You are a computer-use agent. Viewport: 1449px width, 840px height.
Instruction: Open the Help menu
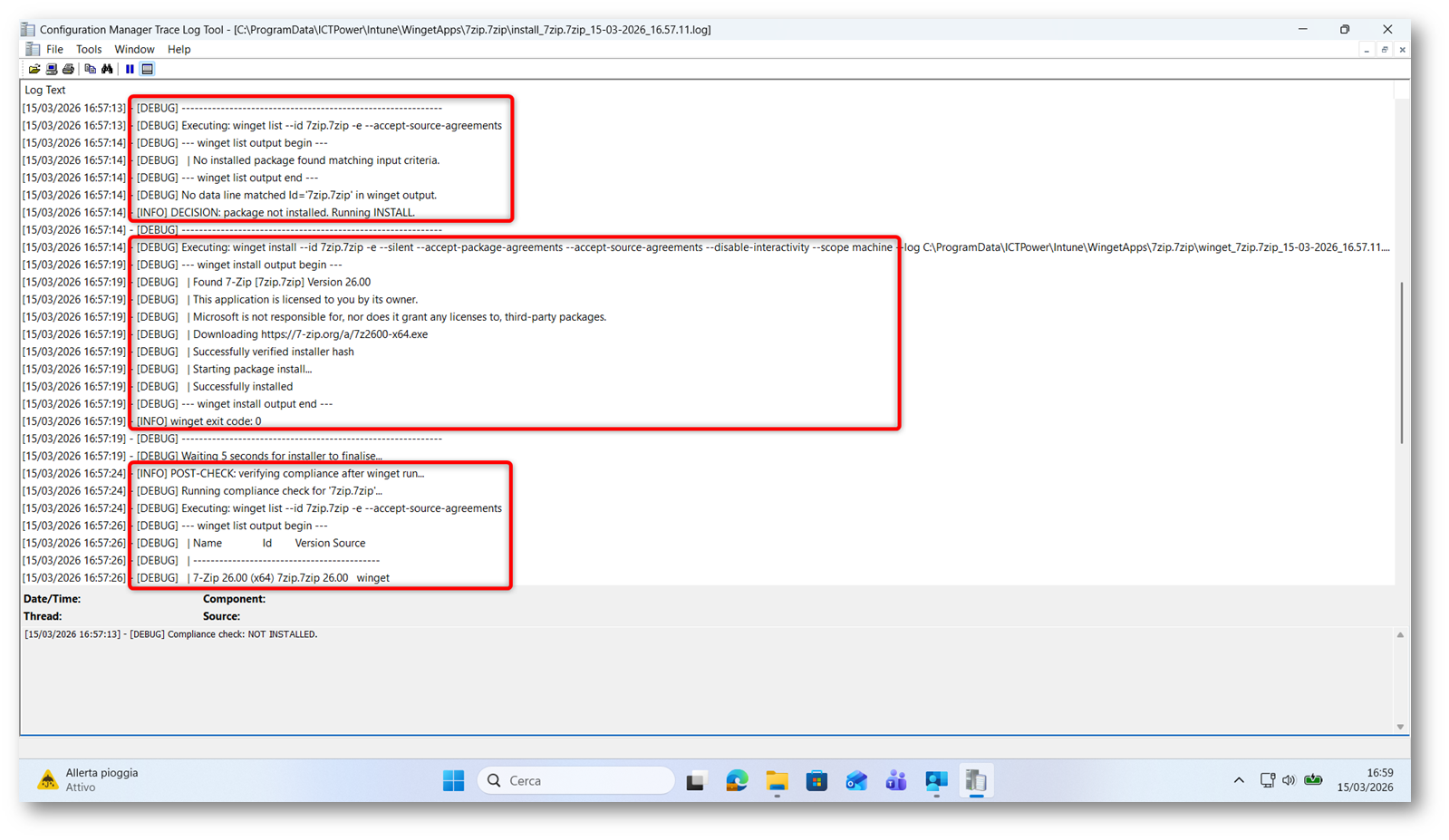[179, 49]
